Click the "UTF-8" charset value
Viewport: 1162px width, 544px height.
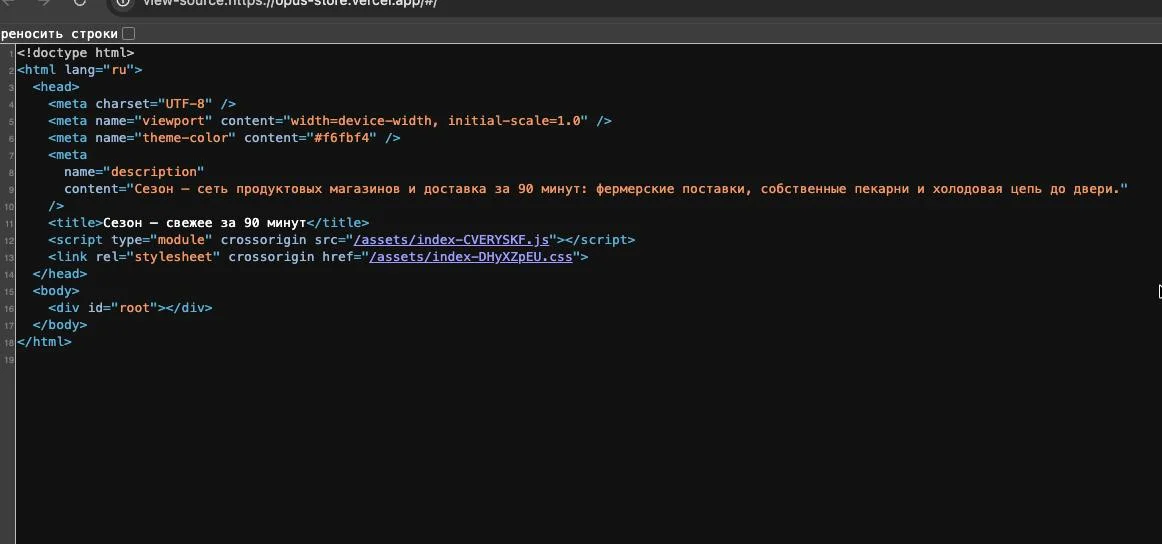(185, 104)
